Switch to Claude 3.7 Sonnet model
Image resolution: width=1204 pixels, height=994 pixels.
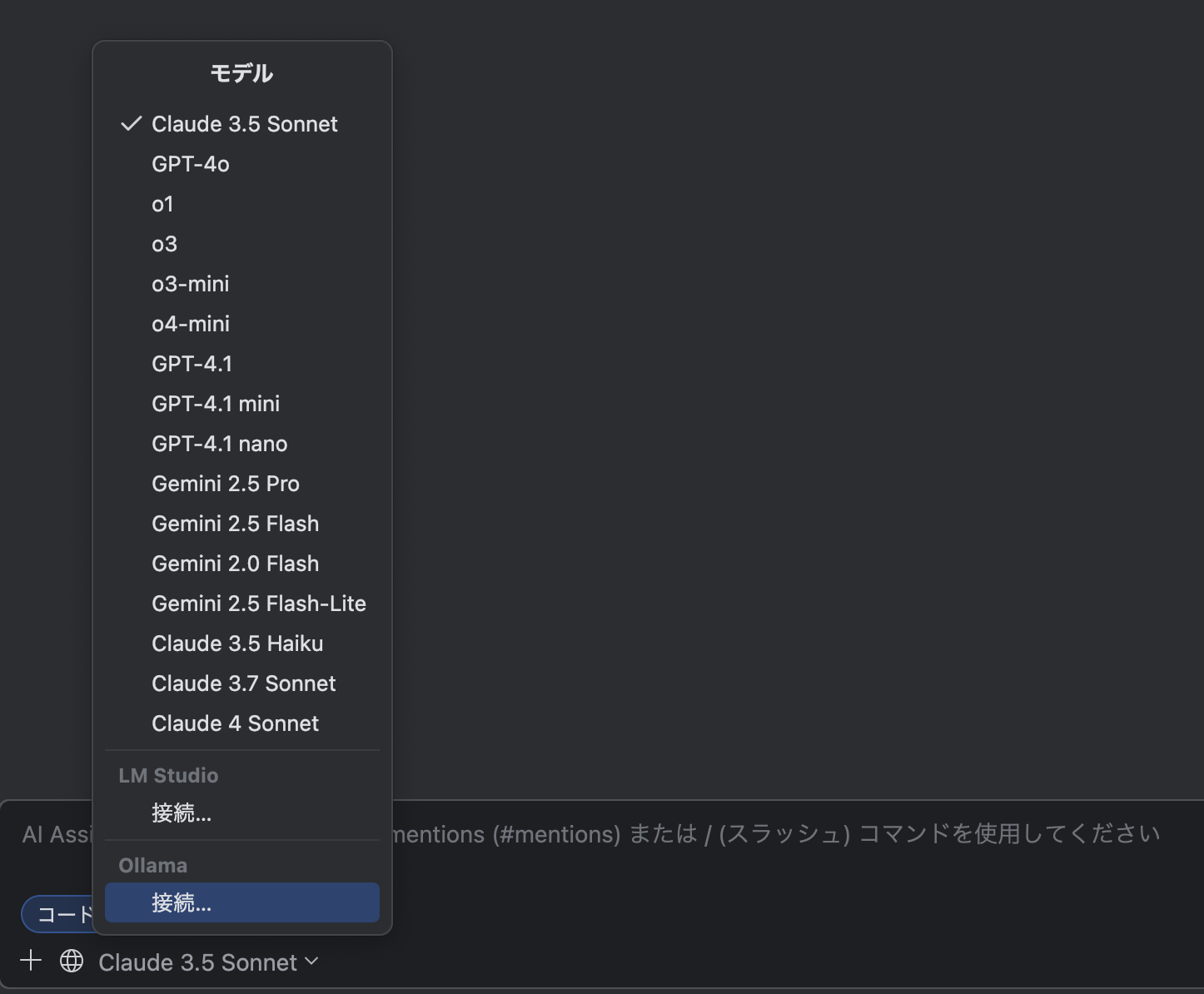point(243,683)
